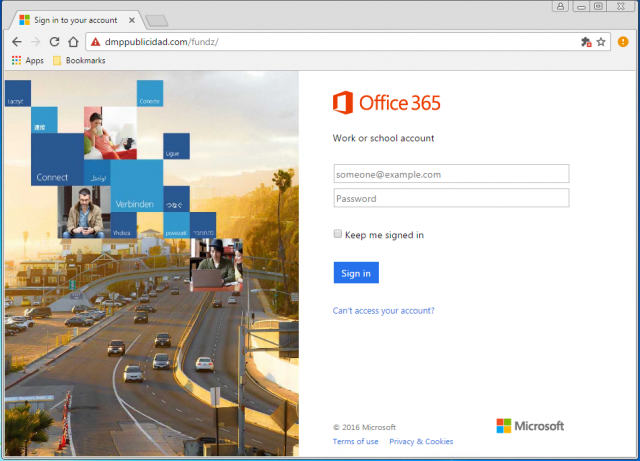
Task: Open the extension puzzle icon in address bar
Action: point(586,42)
